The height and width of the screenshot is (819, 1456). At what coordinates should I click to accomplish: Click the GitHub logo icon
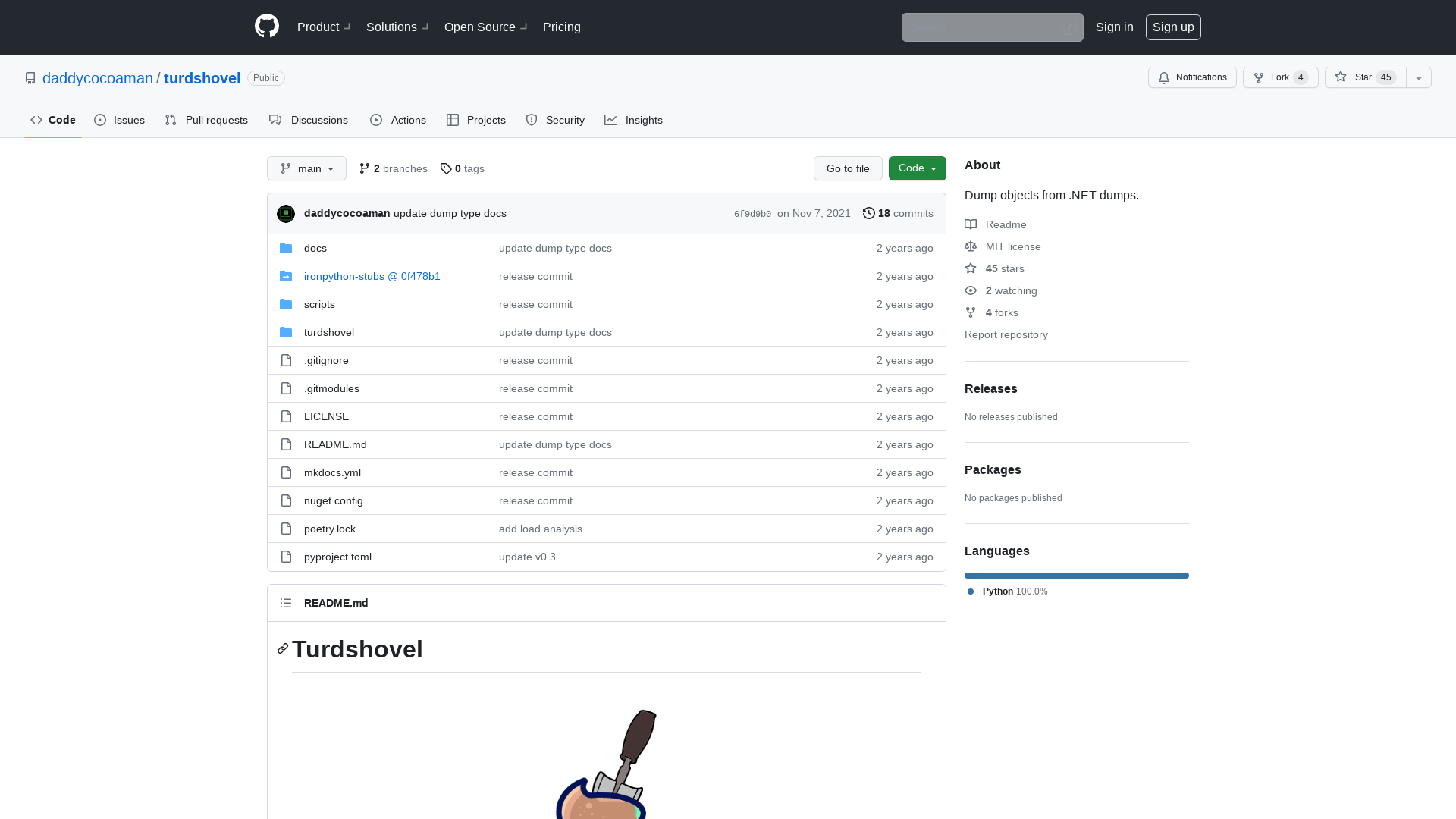[x=267, y=27]
